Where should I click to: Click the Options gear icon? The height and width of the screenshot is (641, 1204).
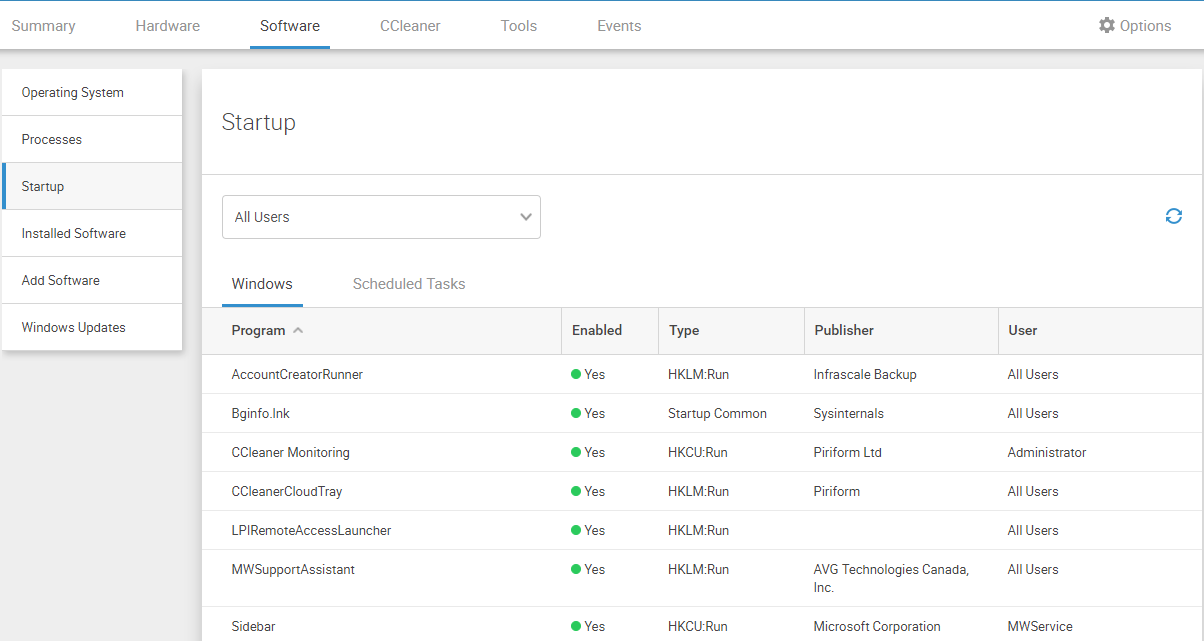pyautogui.click(x=1106, y=26)
